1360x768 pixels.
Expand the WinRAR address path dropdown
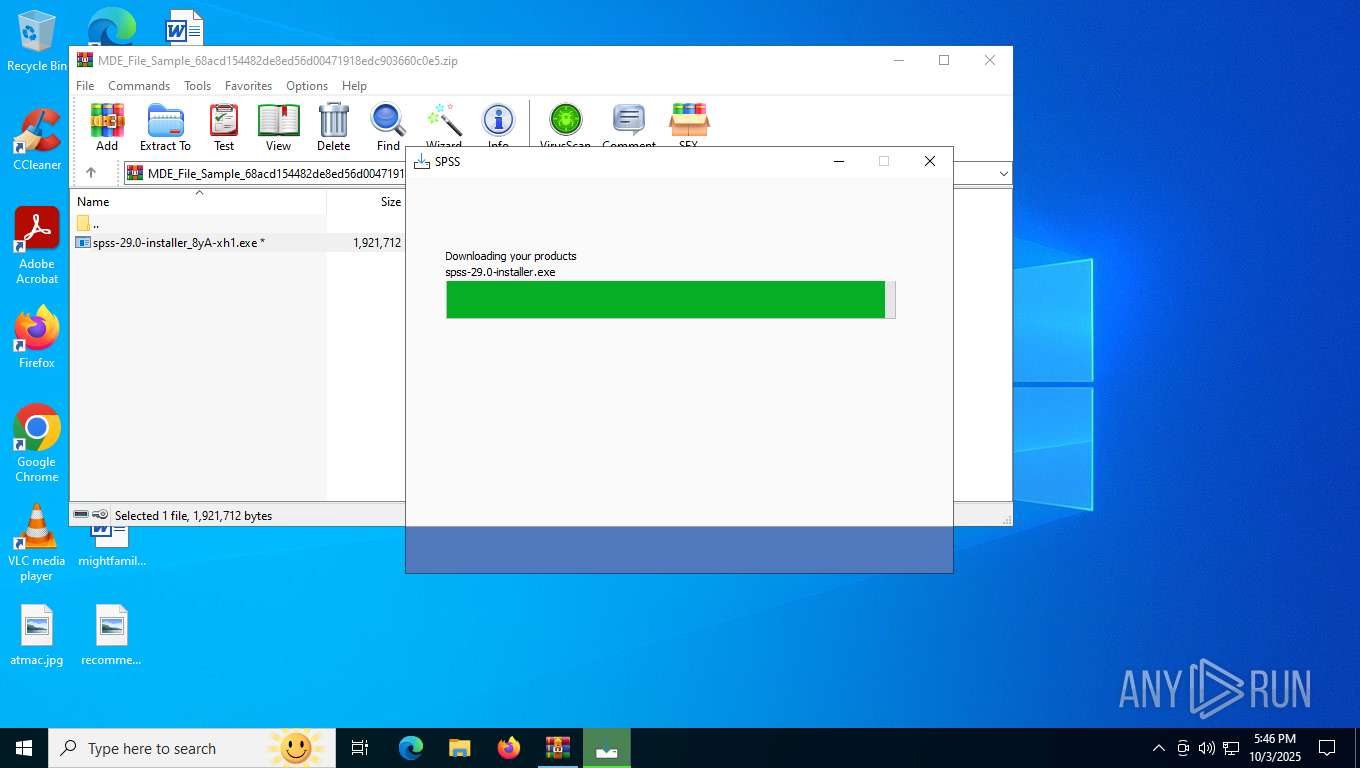point(1003,174)
